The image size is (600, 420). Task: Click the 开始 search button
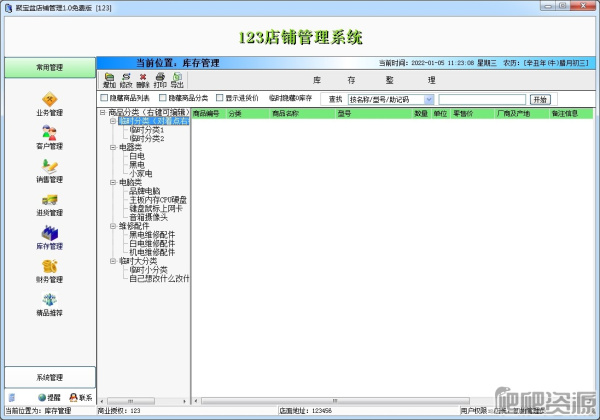click(540, 99)
